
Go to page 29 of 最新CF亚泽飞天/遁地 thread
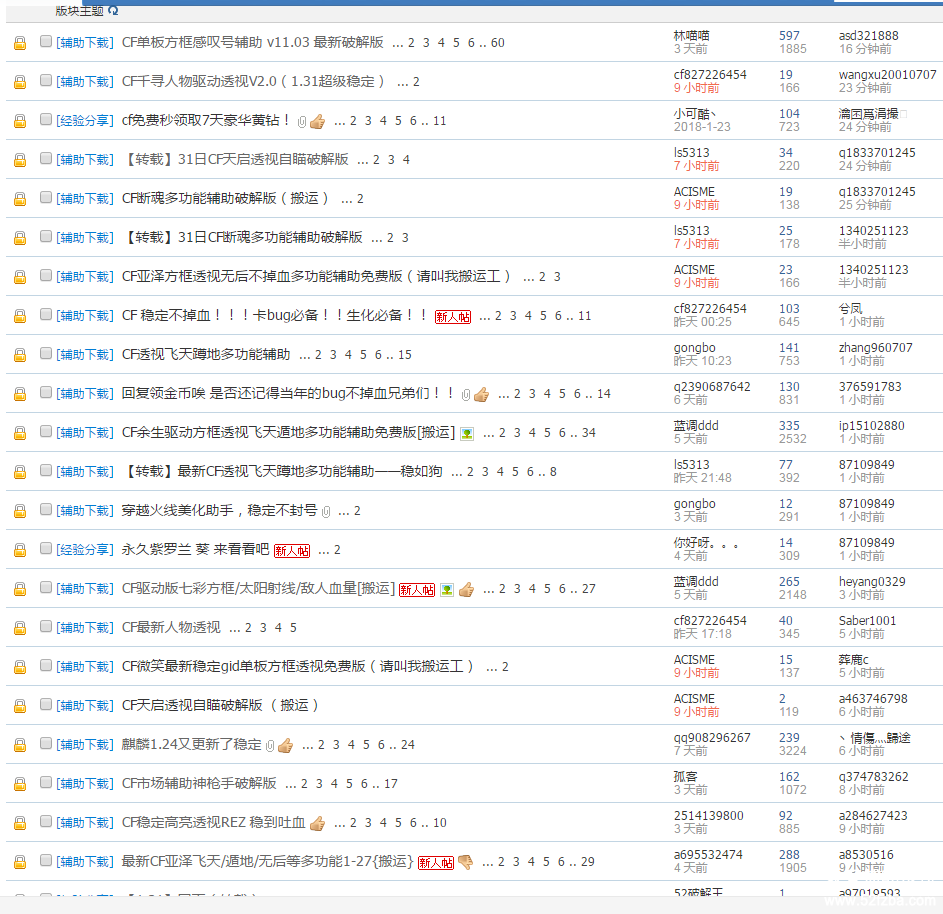tap(588, 862)
